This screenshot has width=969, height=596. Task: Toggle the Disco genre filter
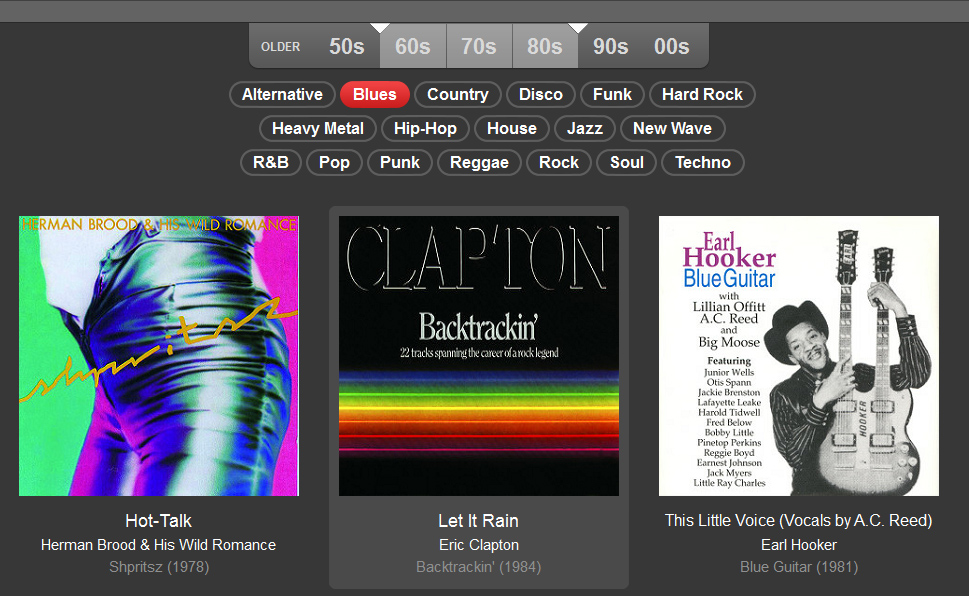tap(541, 95)
